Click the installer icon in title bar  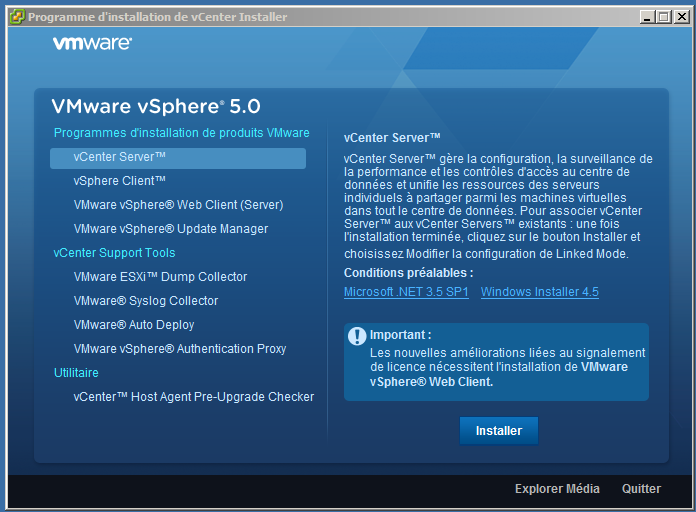(17, 17)
